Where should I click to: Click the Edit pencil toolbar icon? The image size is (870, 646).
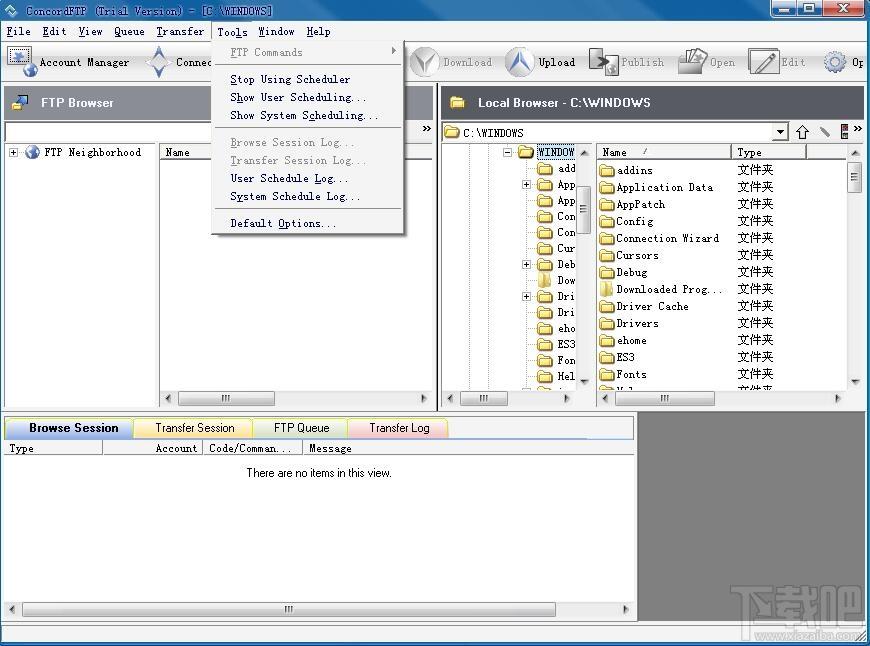point(763,62)
